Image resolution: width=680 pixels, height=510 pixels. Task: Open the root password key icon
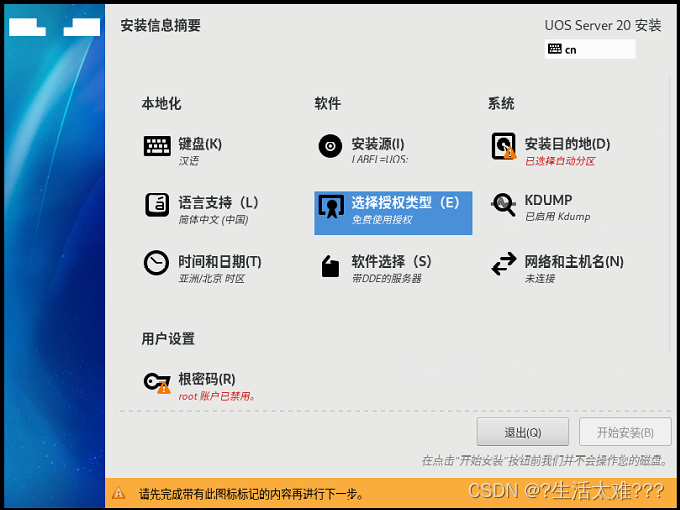[x=157, y=382]
